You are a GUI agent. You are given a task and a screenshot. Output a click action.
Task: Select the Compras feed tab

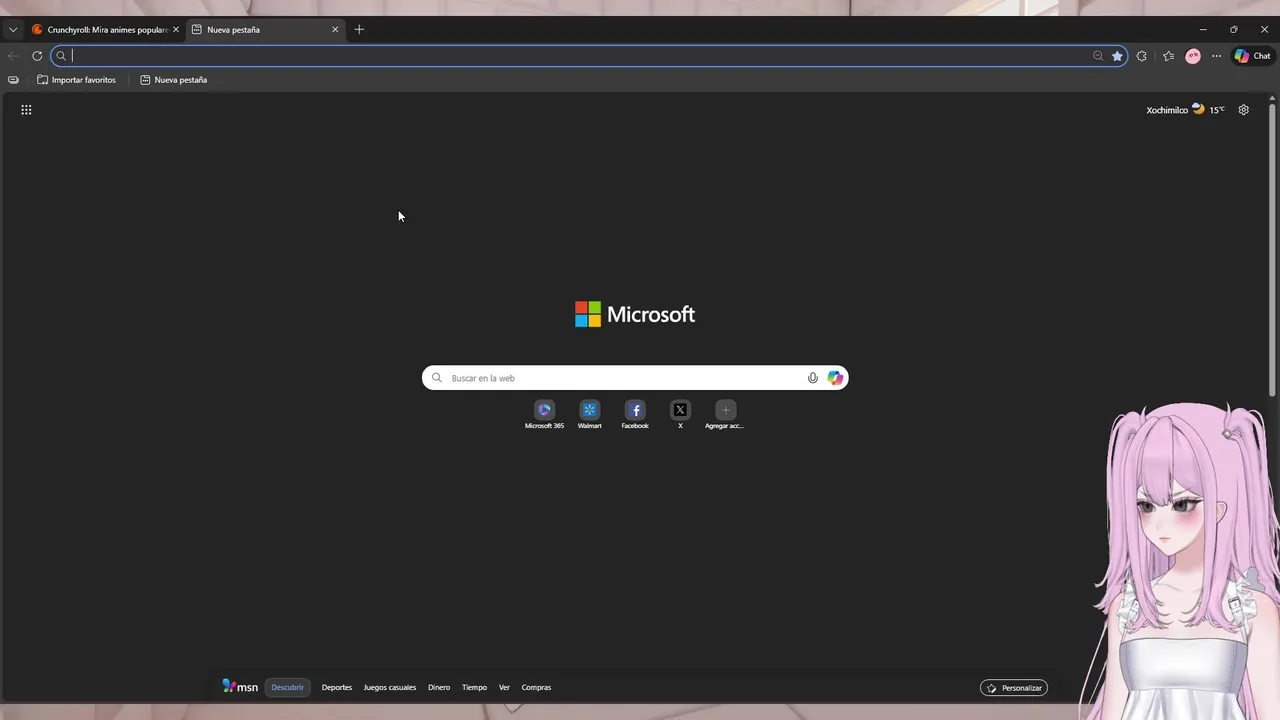click(x=536, y=688)
